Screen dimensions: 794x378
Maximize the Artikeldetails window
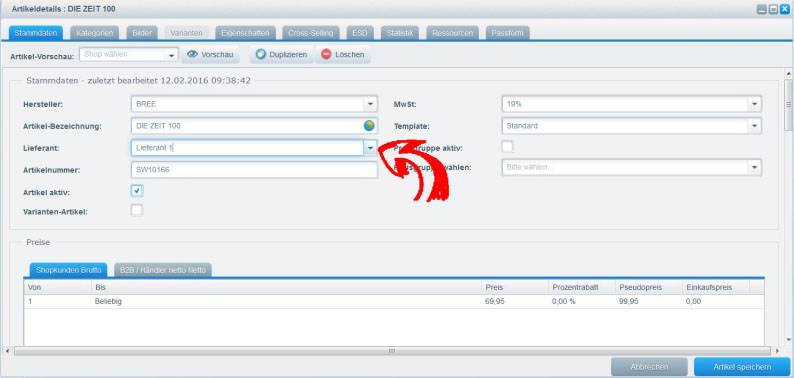(773, 9)
